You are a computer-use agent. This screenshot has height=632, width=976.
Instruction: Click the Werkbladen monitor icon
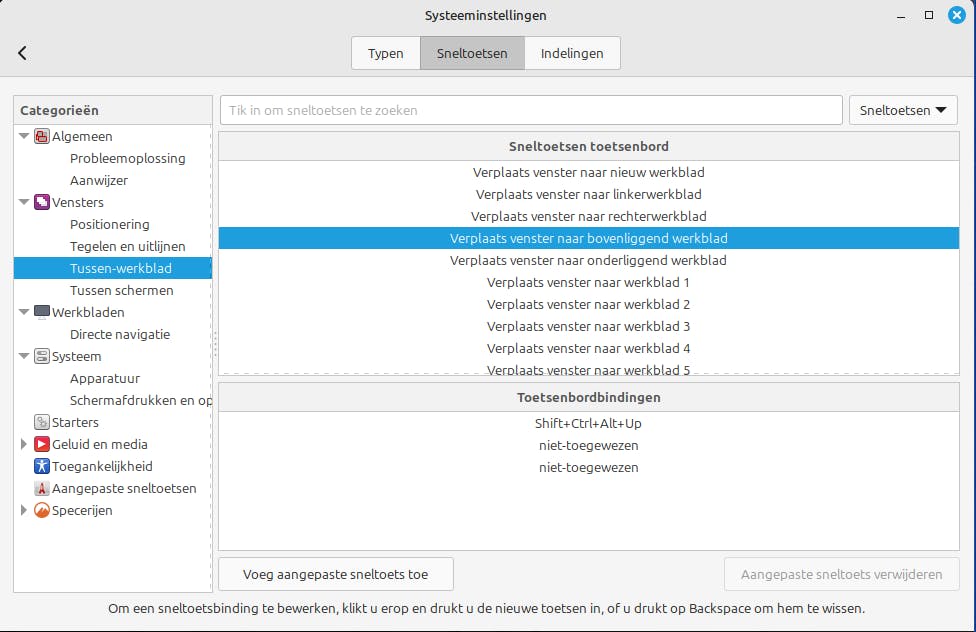(x=42, y=312)
